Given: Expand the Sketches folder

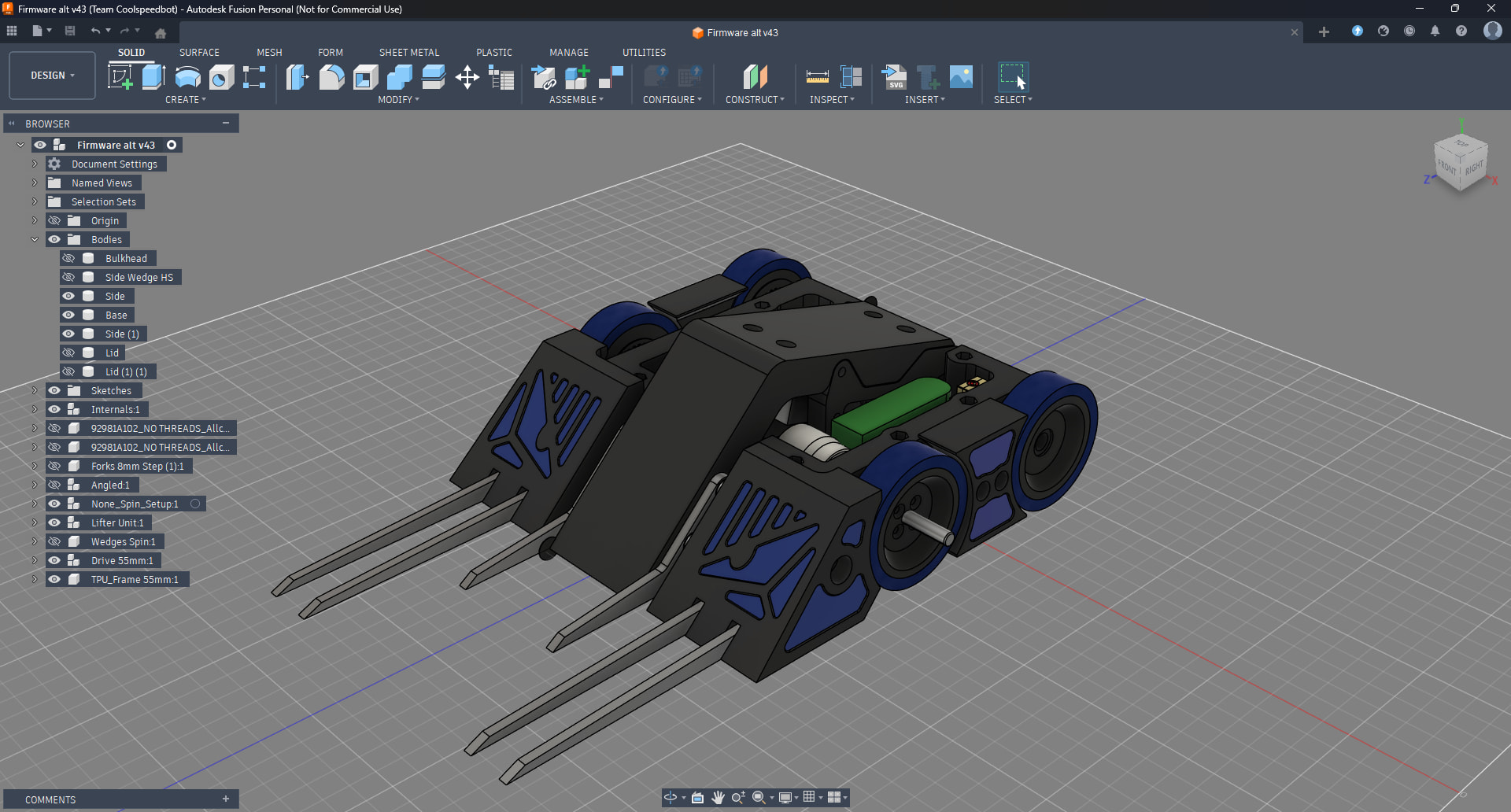Looking at the screenshot, I should coord(35,390).
